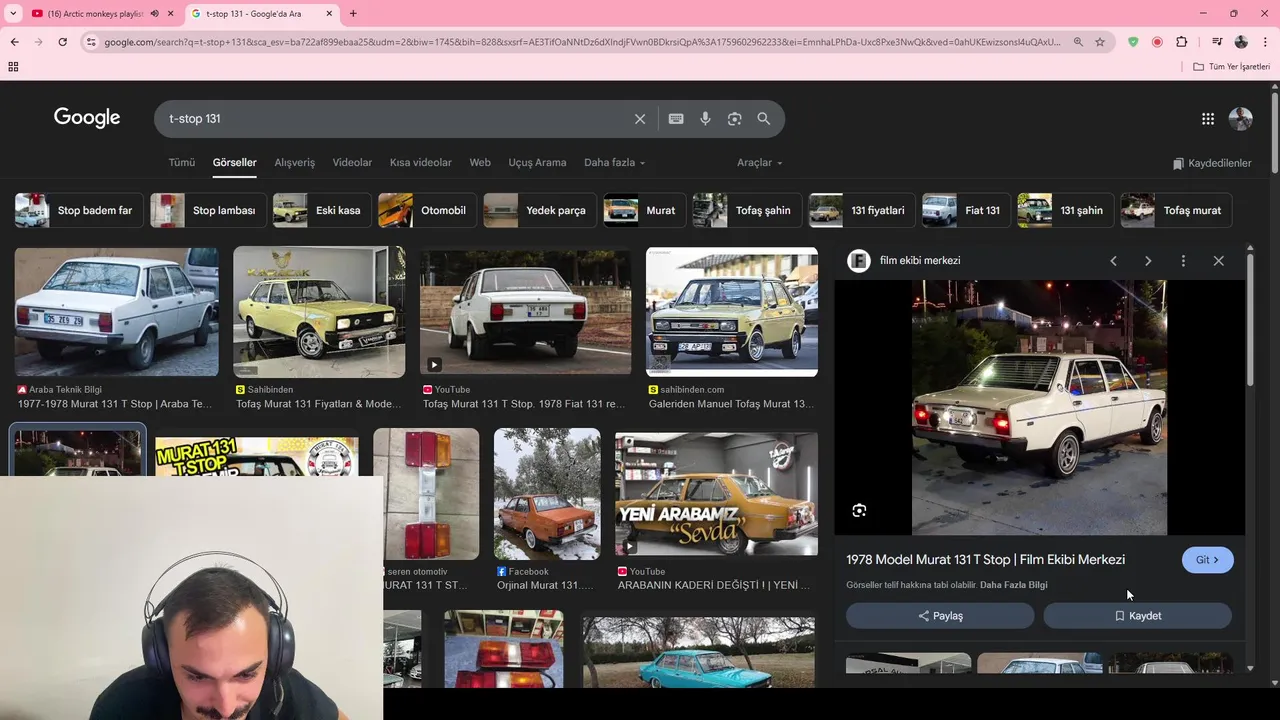Open the on-screen keyboard icon in search
The width and height of the screenshot is (1280, 720).
point(676,119)
